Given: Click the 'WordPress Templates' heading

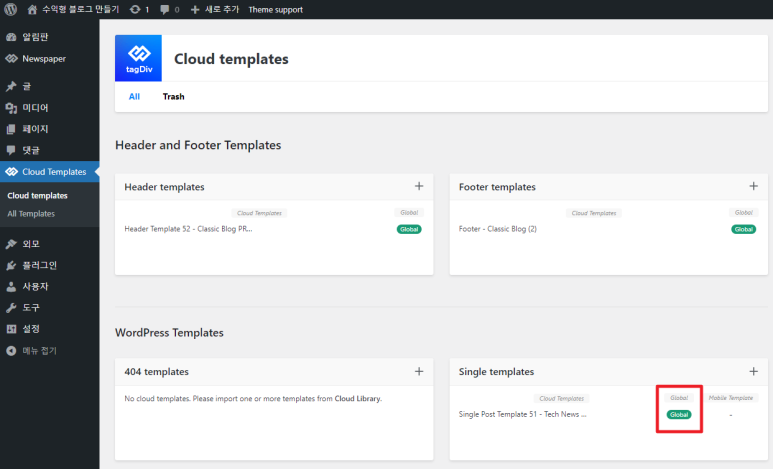Looking at the screenshot, I should pos(169,333).
